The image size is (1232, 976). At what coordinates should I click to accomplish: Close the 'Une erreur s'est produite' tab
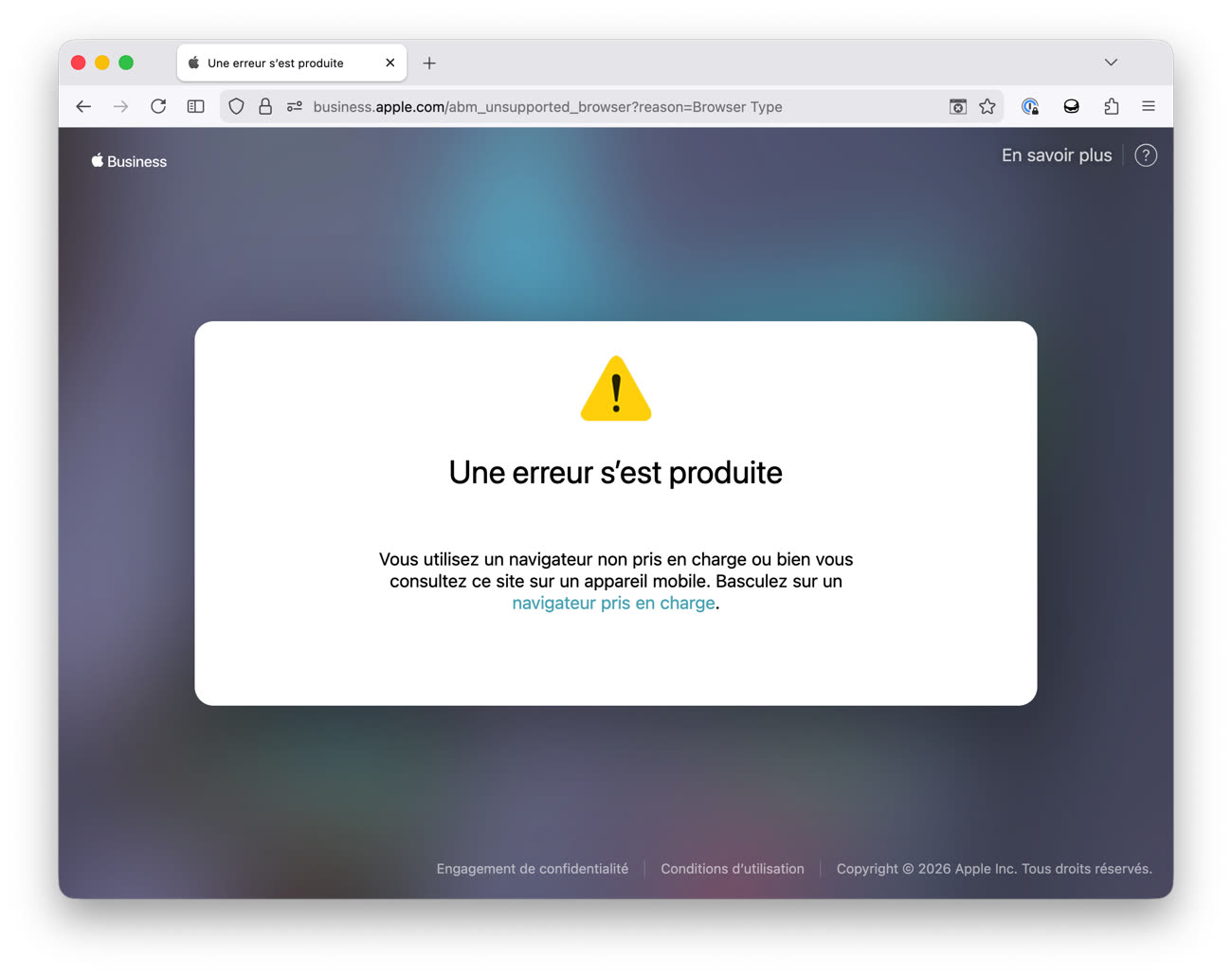tap(390, 63)
